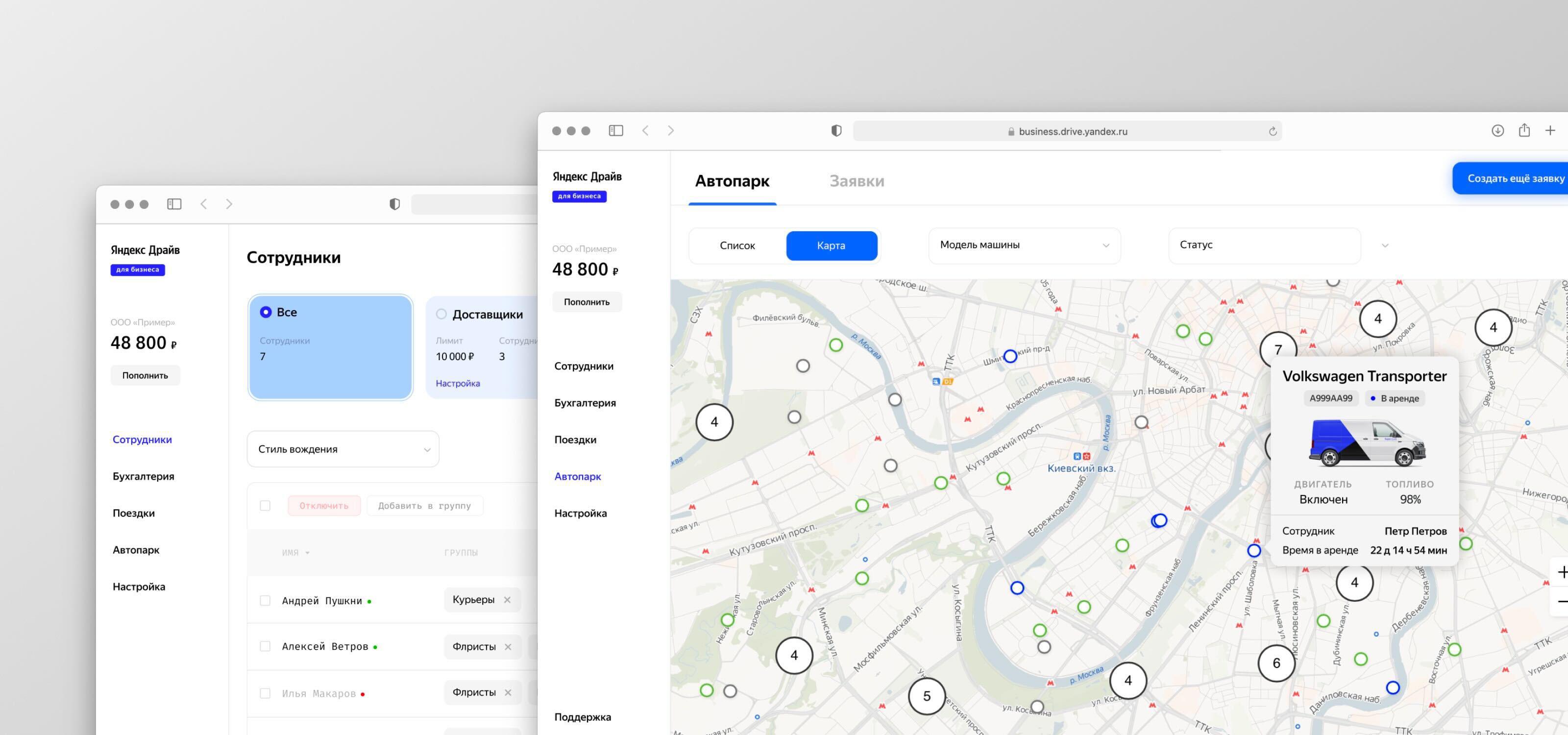Image resolution: width=1568 pixels, height=735 pixels.
Task: Click shield icon in Сотрудники browser window
Action: click(x=394, y=204)
